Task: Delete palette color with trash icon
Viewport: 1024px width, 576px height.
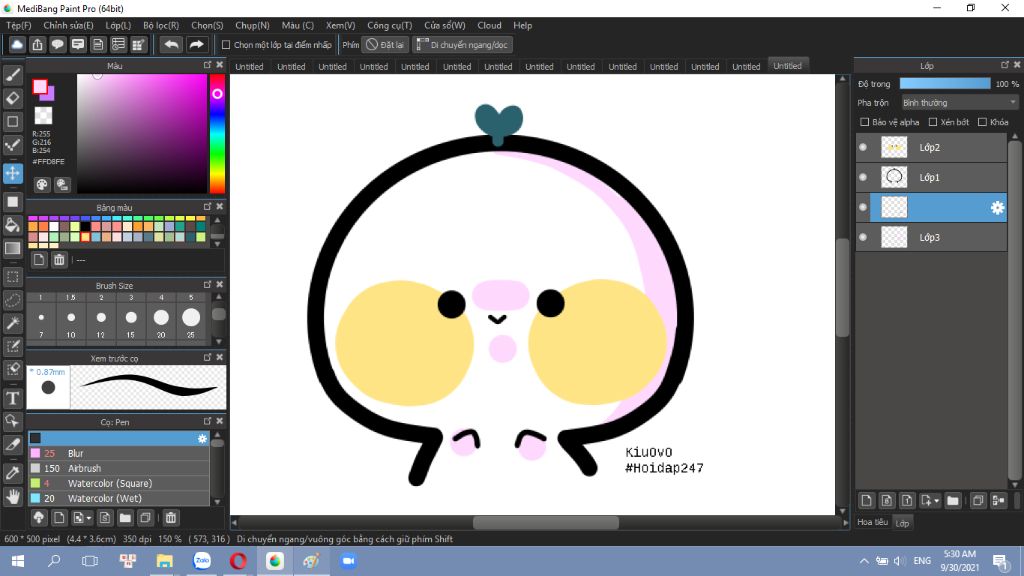Action: pyautogui.click(x=59, y=260)
